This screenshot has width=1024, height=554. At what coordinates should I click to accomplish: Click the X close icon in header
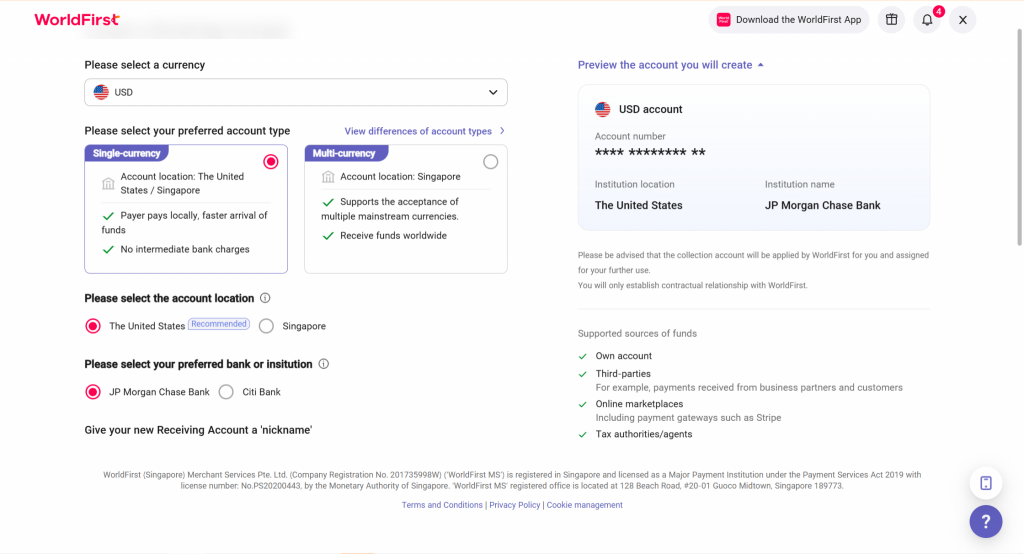point(962,20)
